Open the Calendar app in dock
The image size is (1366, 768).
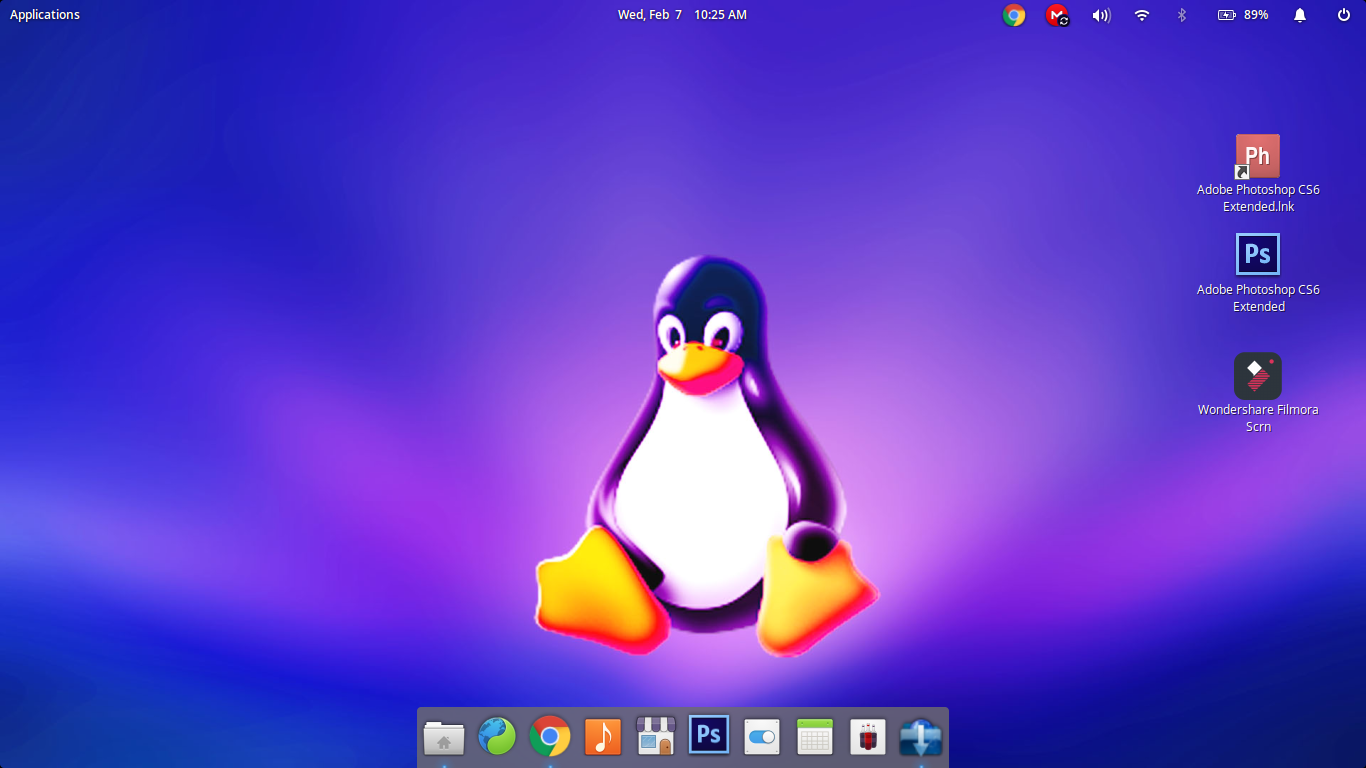(815, 737)
